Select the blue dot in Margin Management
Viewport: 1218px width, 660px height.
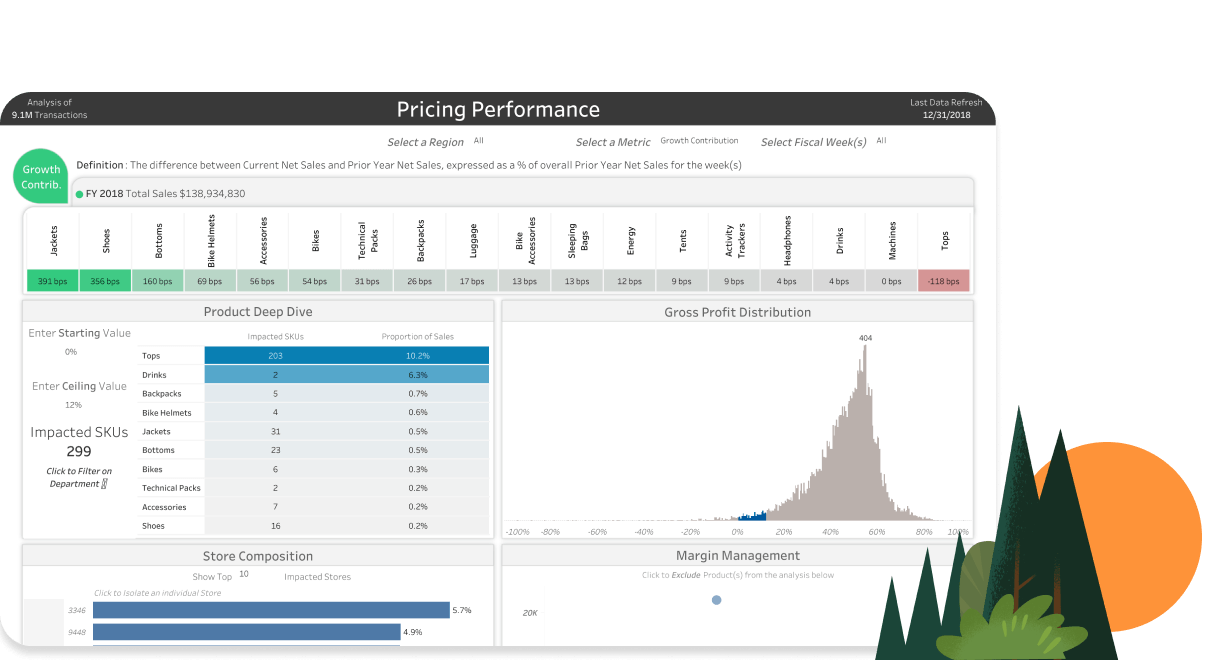(x=716, y=600)
